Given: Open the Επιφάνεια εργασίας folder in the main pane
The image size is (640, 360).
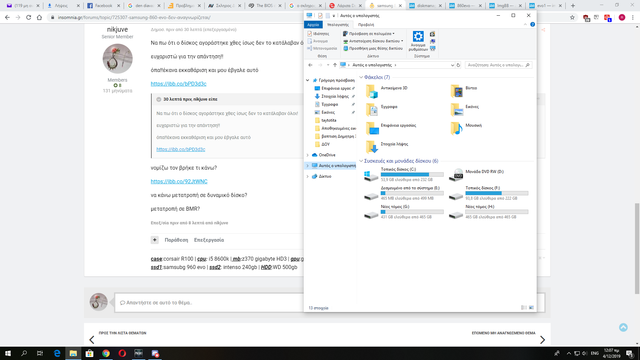Looking at the screenshot, I should 372,128.
